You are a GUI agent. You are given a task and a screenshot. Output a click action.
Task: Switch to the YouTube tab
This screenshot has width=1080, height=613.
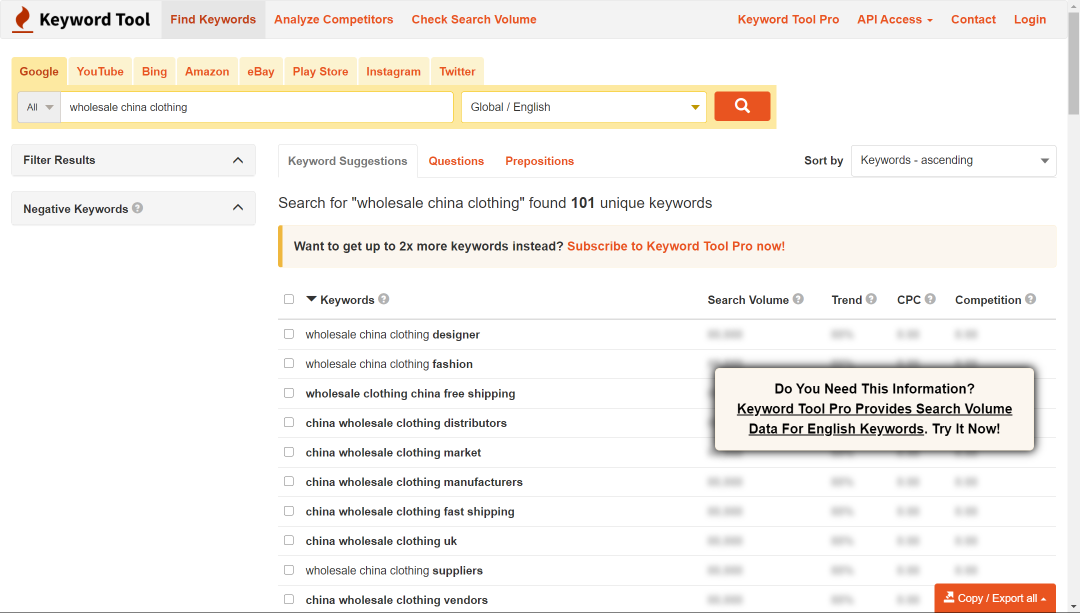100,71
